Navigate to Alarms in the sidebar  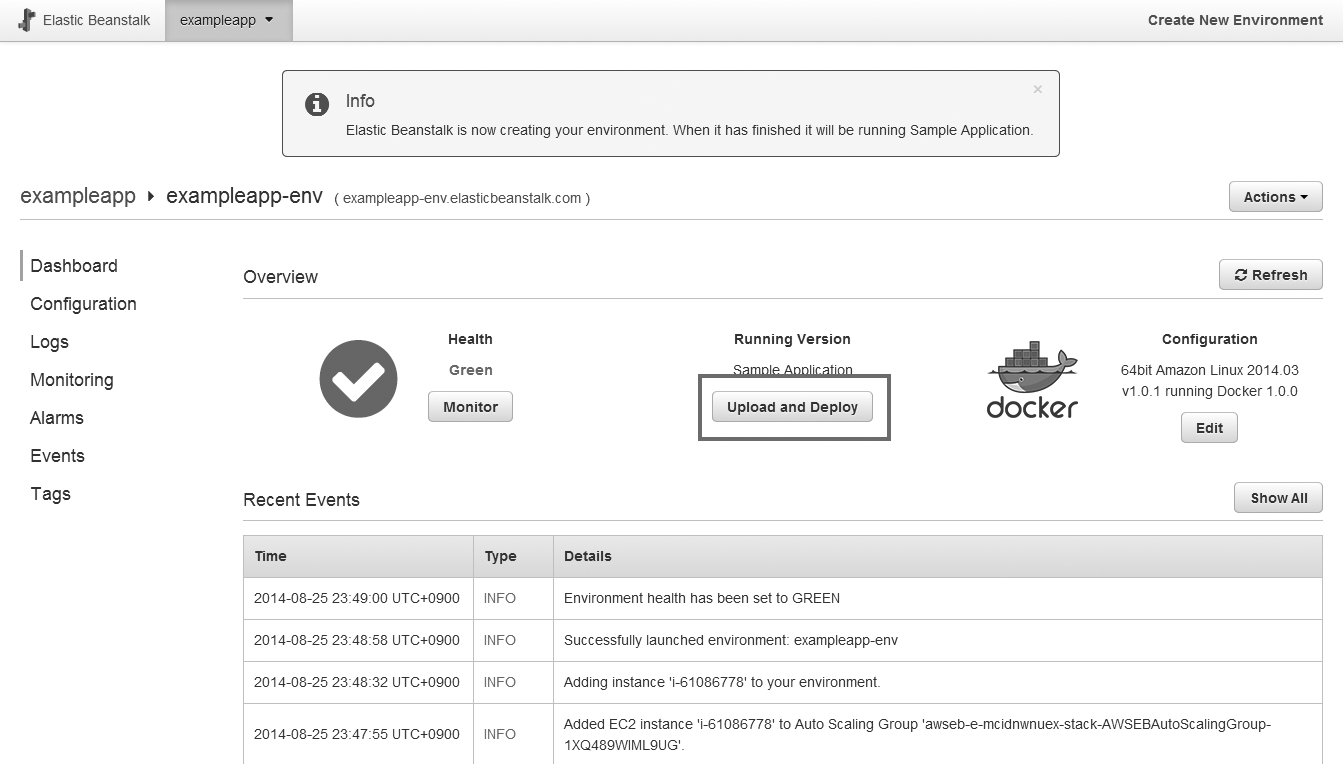click(x=57, y=418)
